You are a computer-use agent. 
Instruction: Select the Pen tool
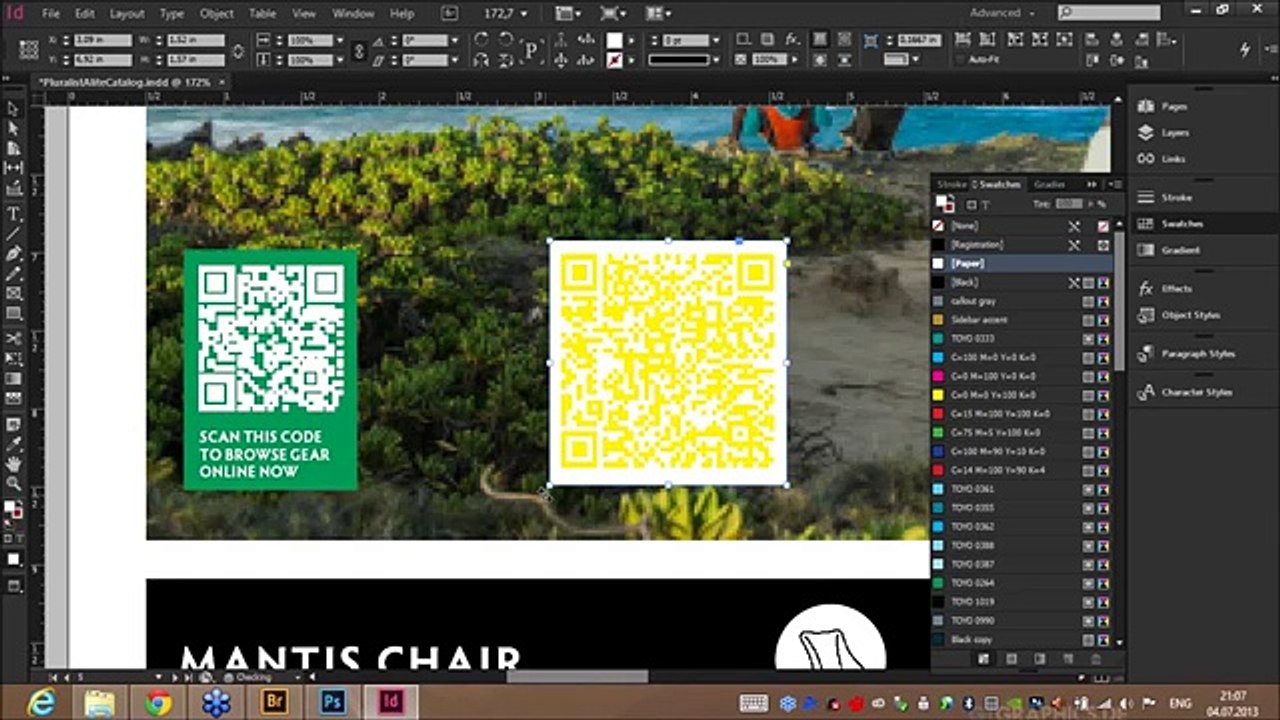(13, 254)
